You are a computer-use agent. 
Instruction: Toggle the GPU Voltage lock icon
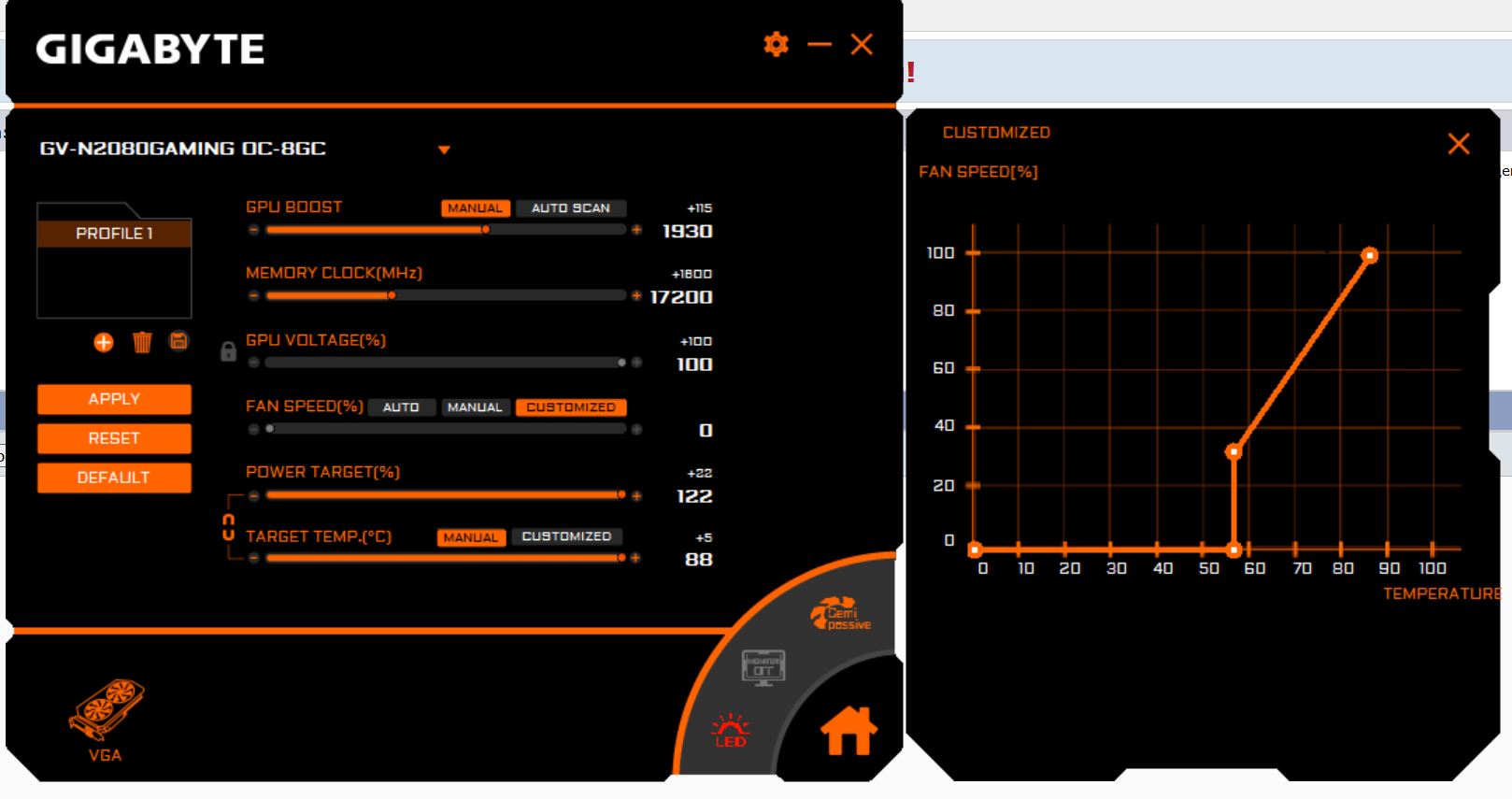click(x=228, y=351)
